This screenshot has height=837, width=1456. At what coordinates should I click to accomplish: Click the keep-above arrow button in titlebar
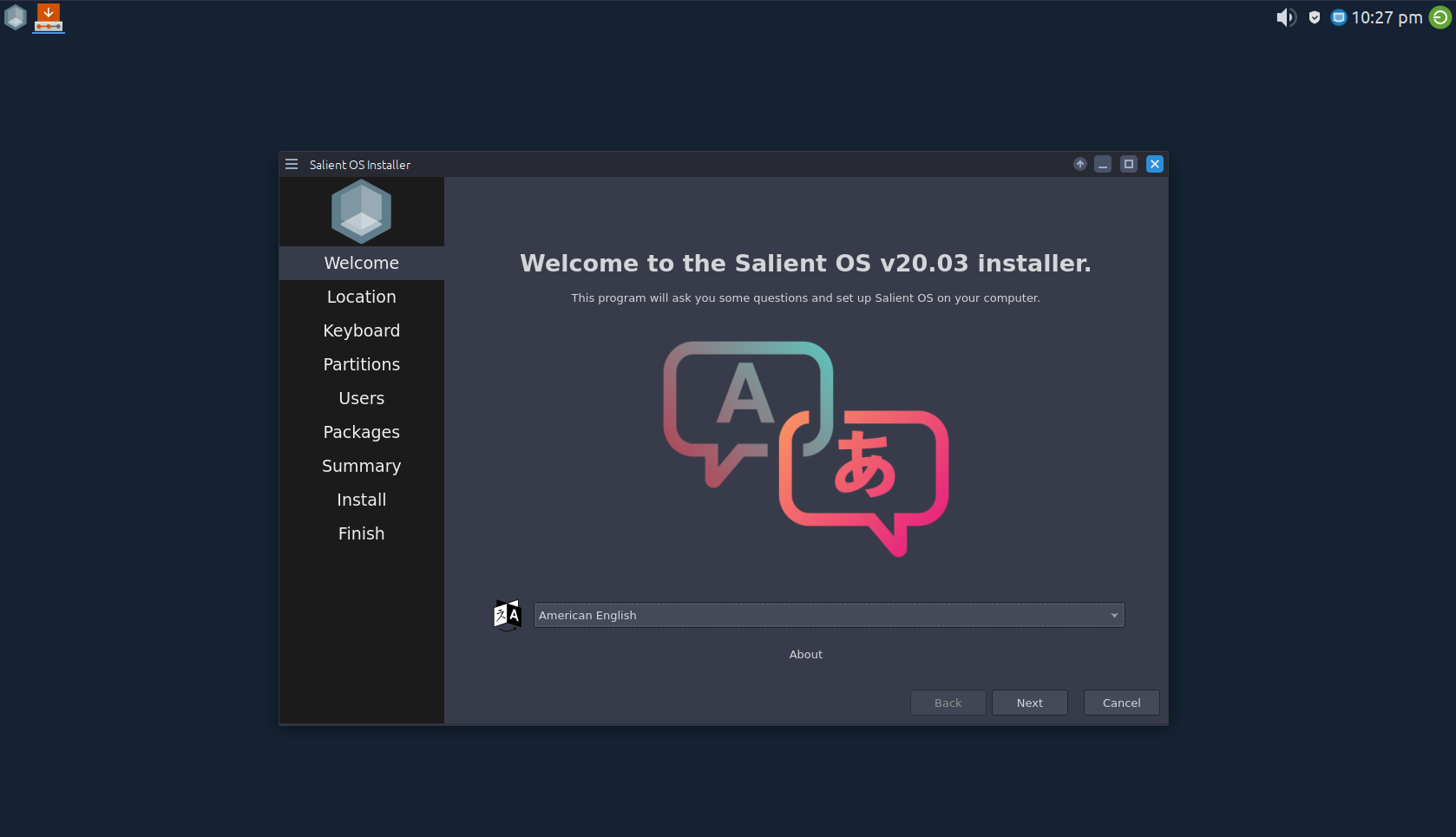pyautogui.click(x=1080, y=164)
